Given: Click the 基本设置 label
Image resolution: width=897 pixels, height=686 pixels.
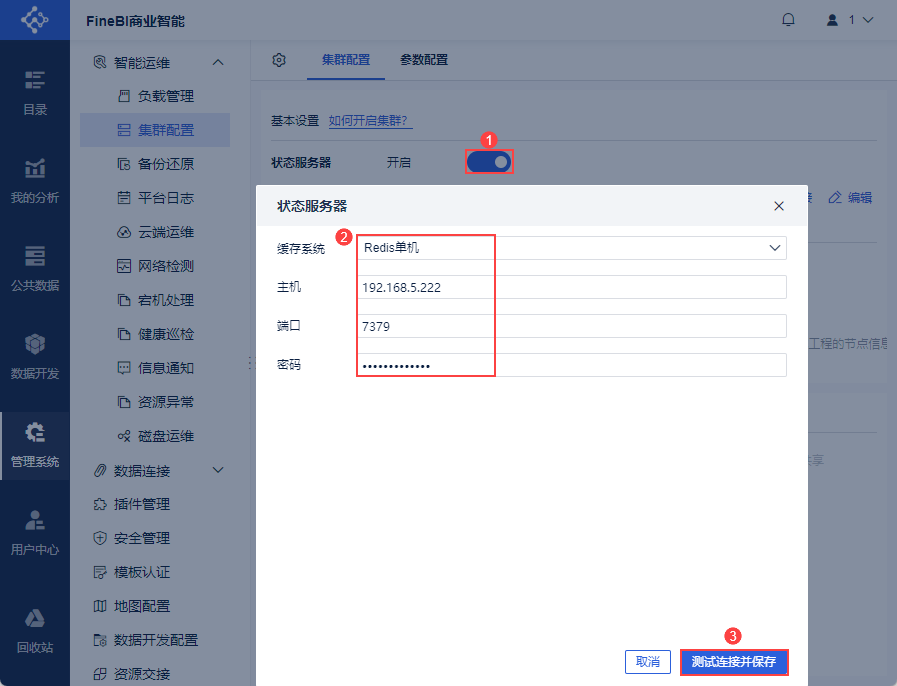Looking at the screenshot, I should 295,121.
